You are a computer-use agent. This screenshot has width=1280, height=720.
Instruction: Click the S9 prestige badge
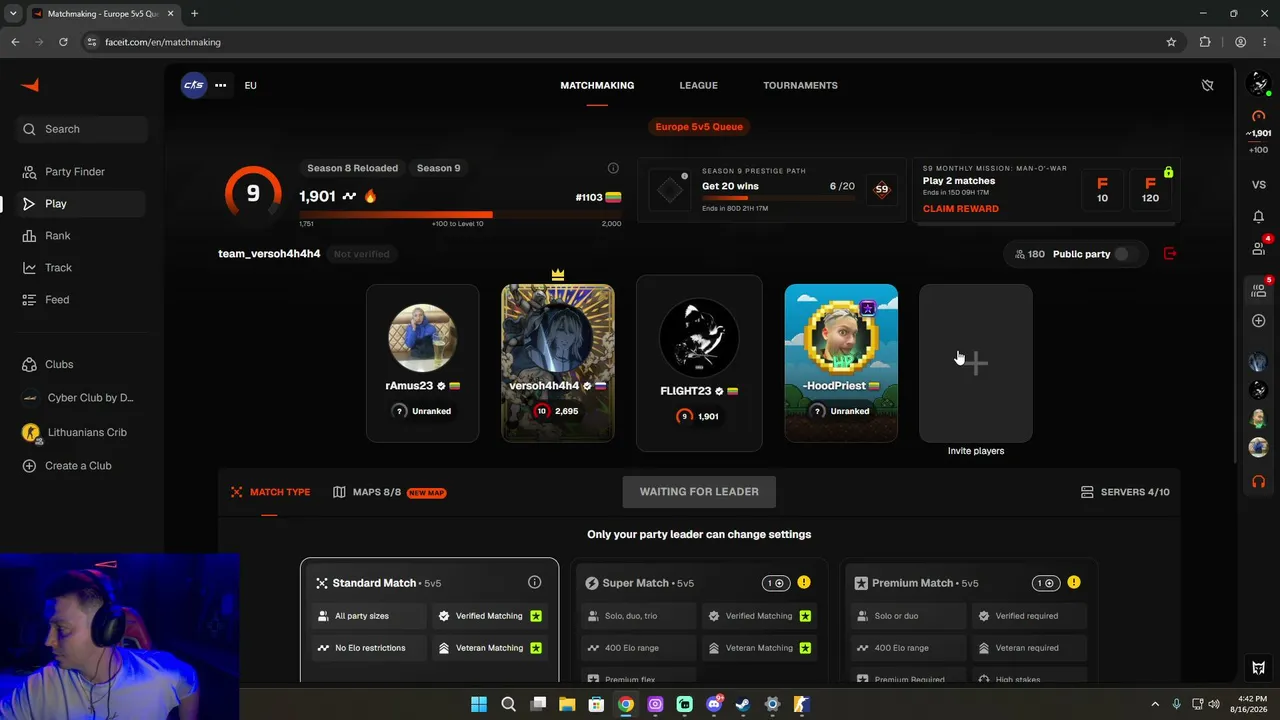pyautogui.click(x=881, y=189)
